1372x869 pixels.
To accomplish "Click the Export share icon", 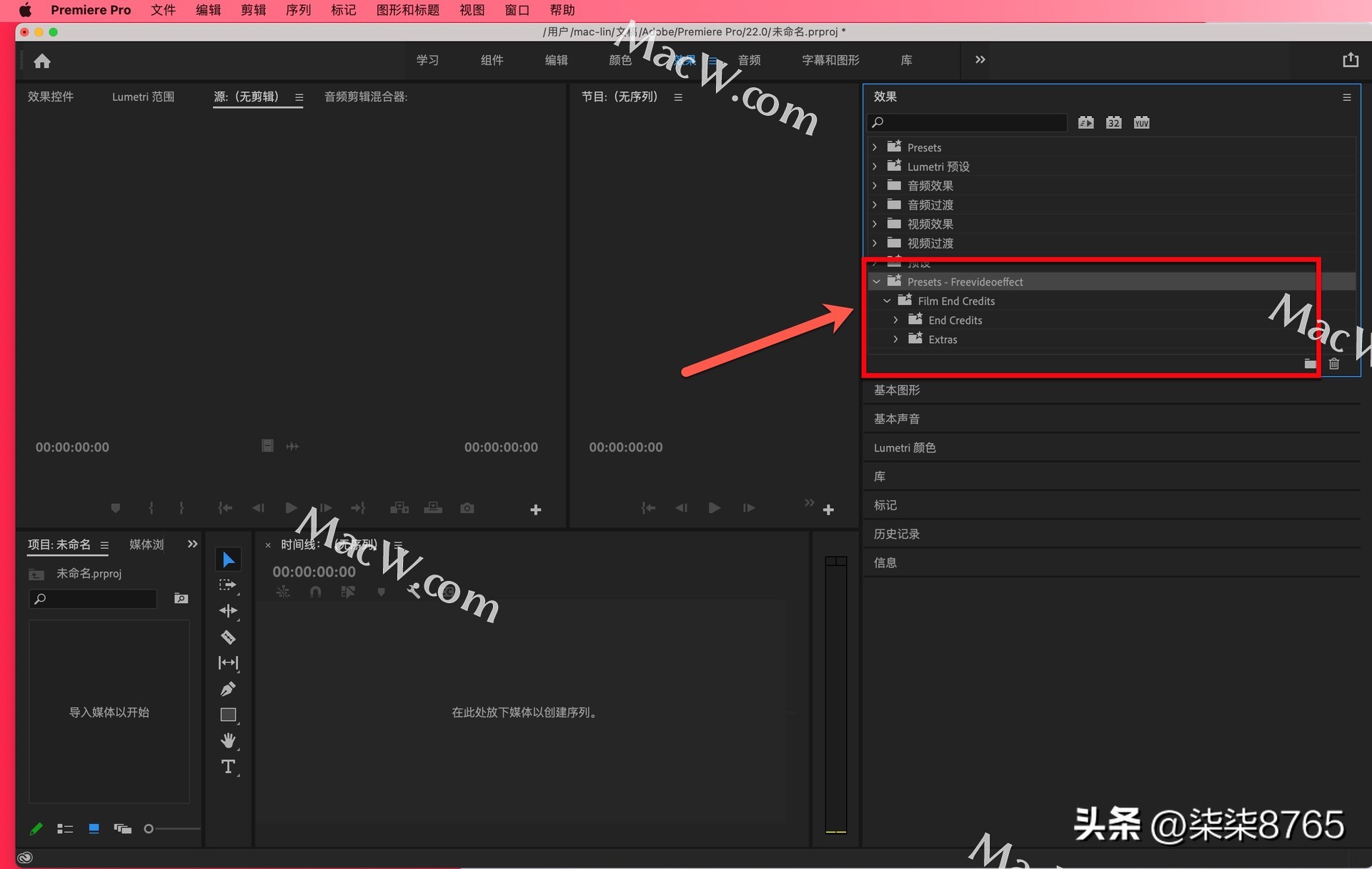I will 1350,60.
